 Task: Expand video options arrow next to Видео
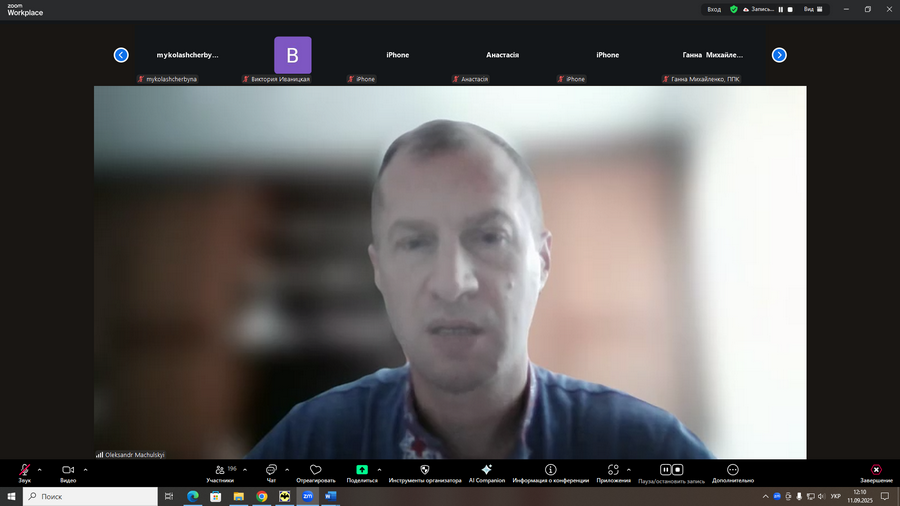click(x=85, y=469)
